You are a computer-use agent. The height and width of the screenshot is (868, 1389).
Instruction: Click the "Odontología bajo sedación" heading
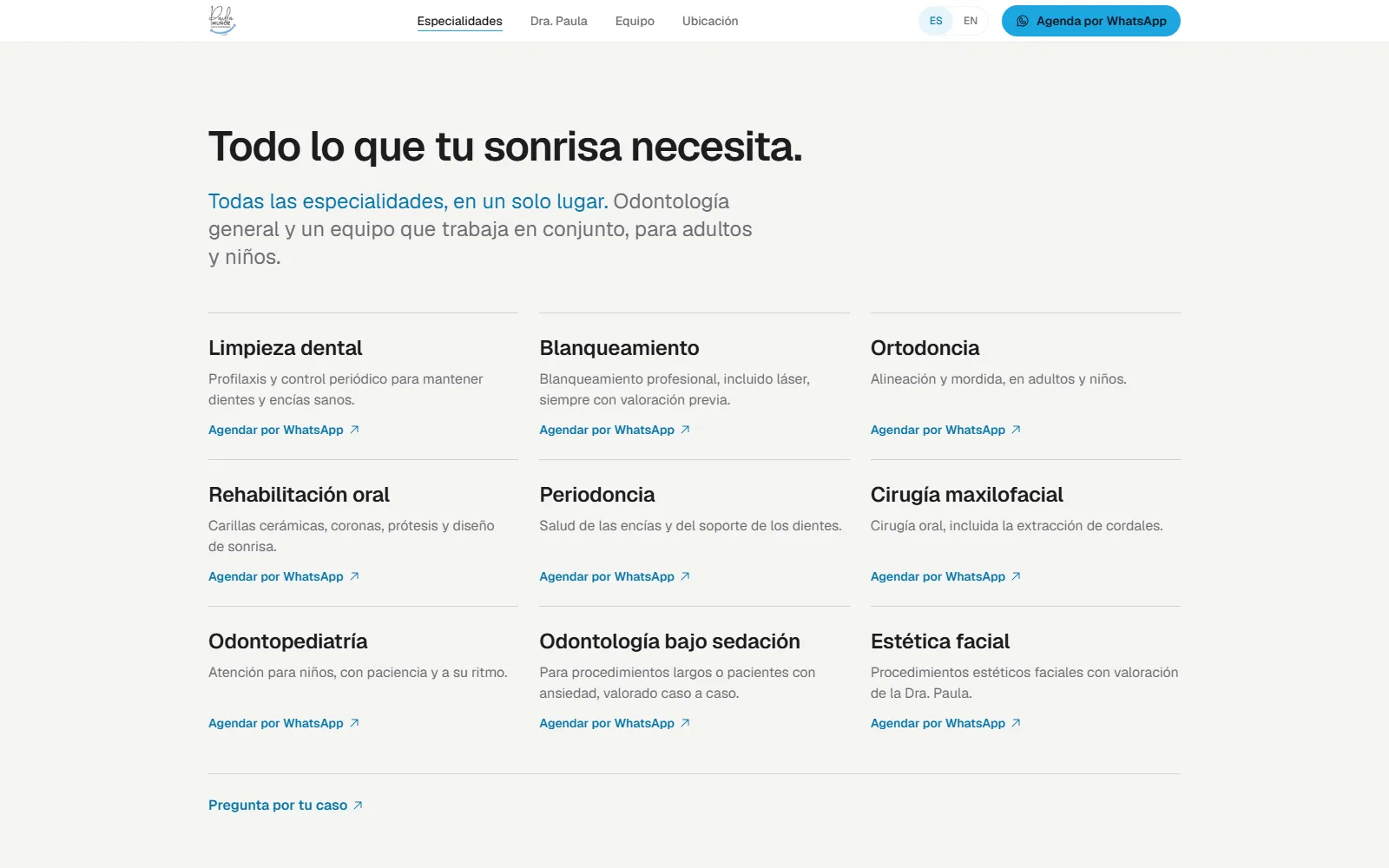click(669, 641)
